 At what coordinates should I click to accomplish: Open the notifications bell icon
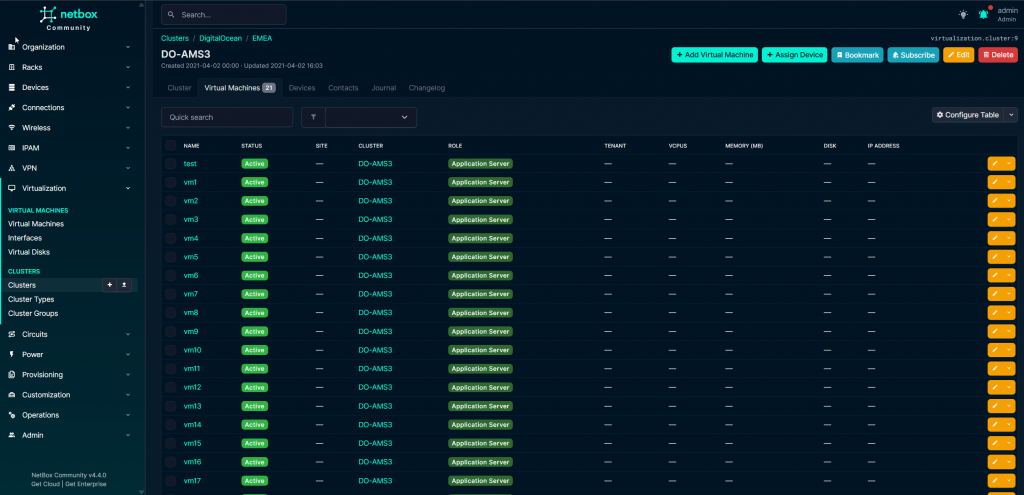click(x=983, y=14)
